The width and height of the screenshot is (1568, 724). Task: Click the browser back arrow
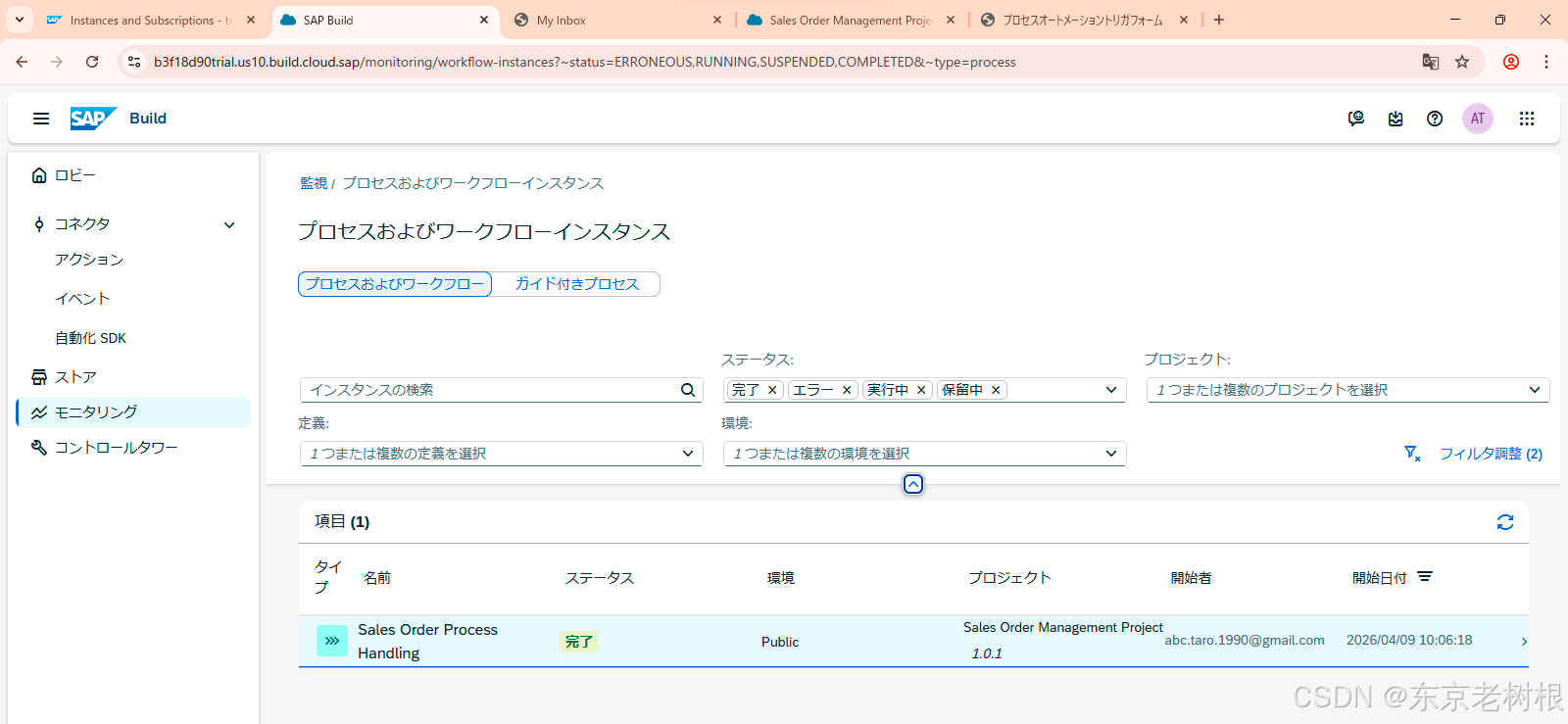pos(22,62)
